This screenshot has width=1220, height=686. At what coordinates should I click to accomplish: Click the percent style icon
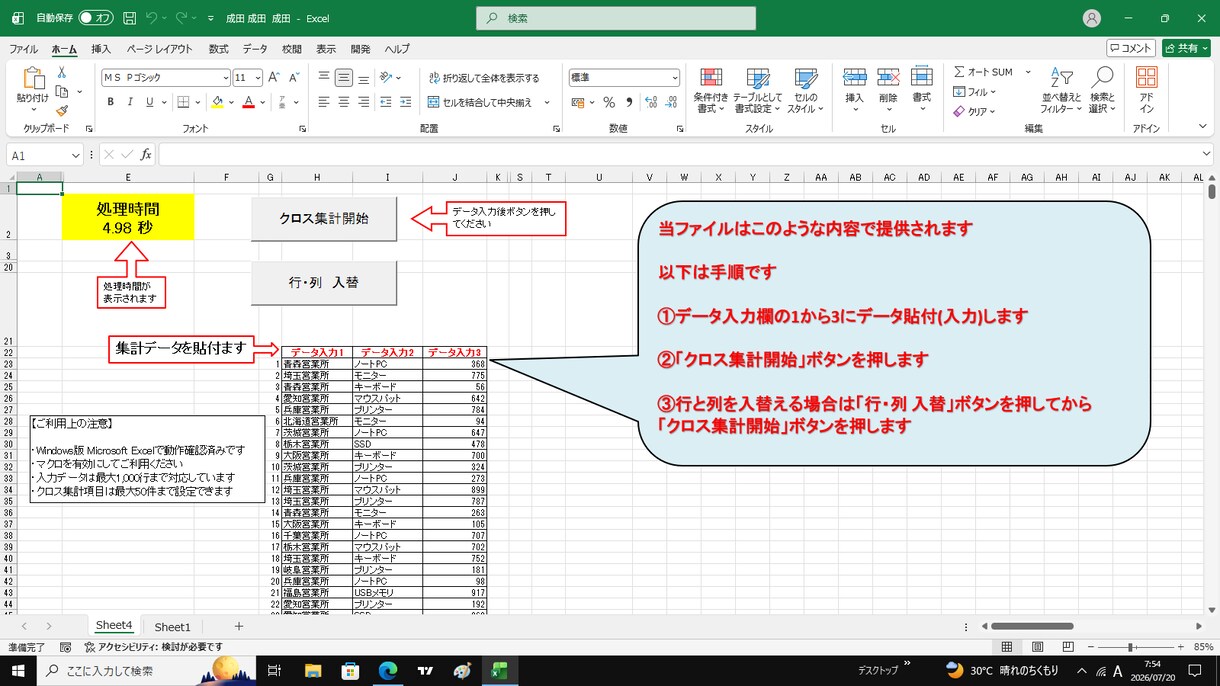[609, 102]
